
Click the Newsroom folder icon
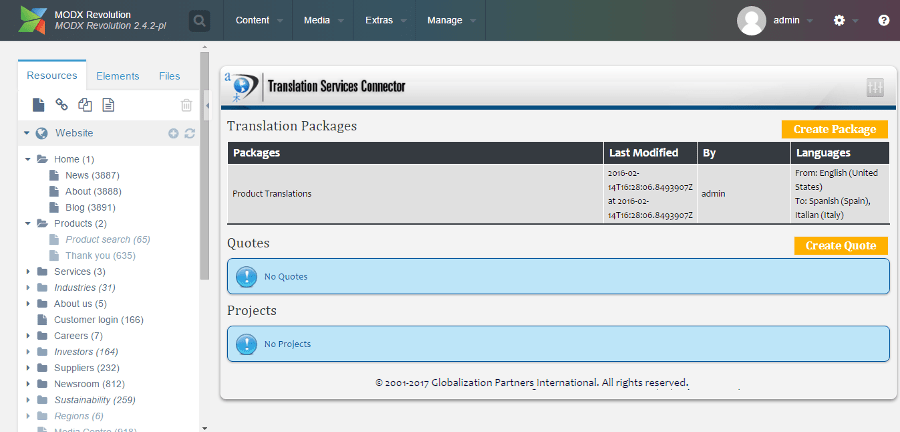coord(42,384)
